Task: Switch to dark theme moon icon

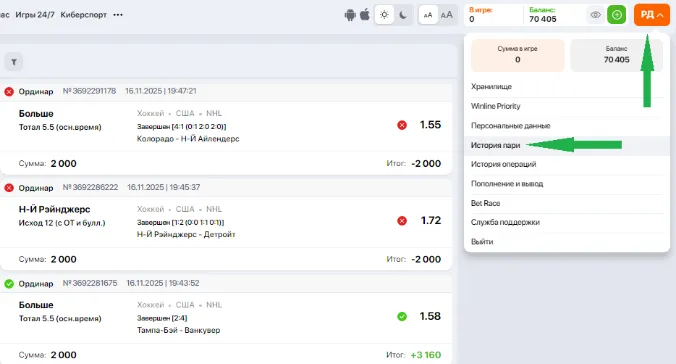Action: pos(403,15)
